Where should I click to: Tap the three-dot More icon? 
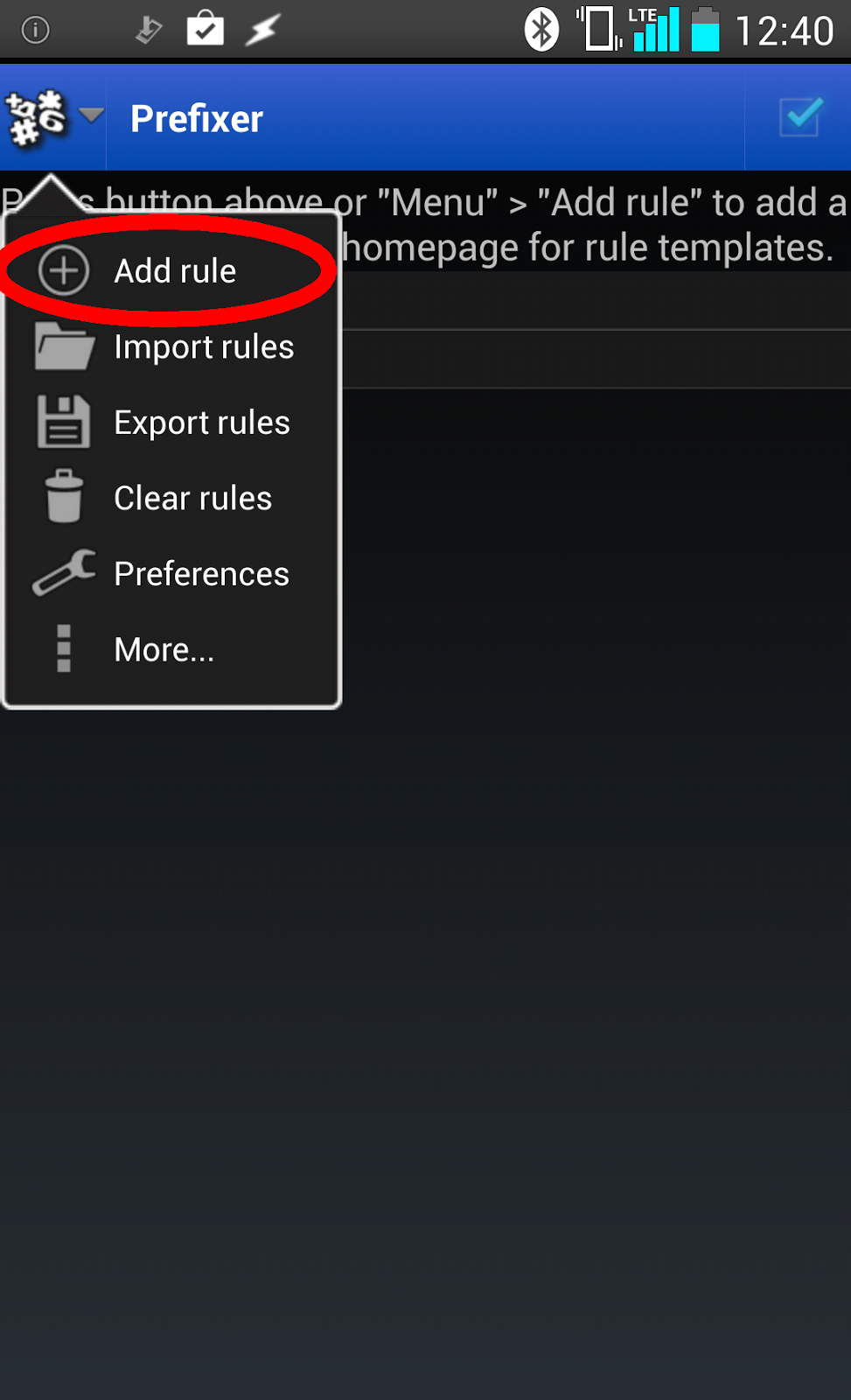click(64, 648)
